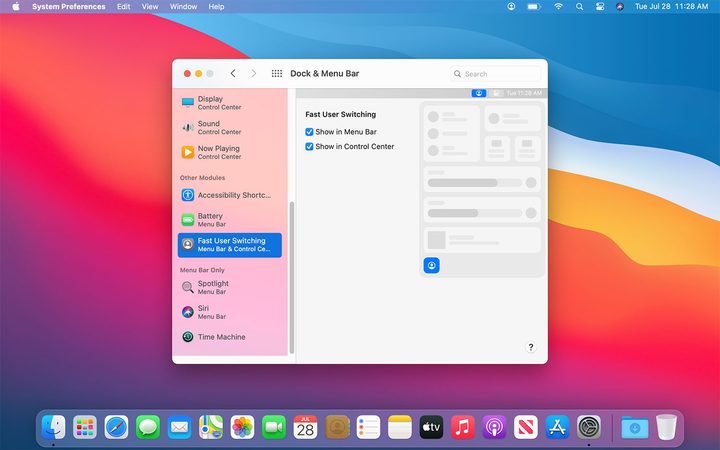
Task: Select Accessibility Shortcuts in the sidebar
Action: (230, 195)
